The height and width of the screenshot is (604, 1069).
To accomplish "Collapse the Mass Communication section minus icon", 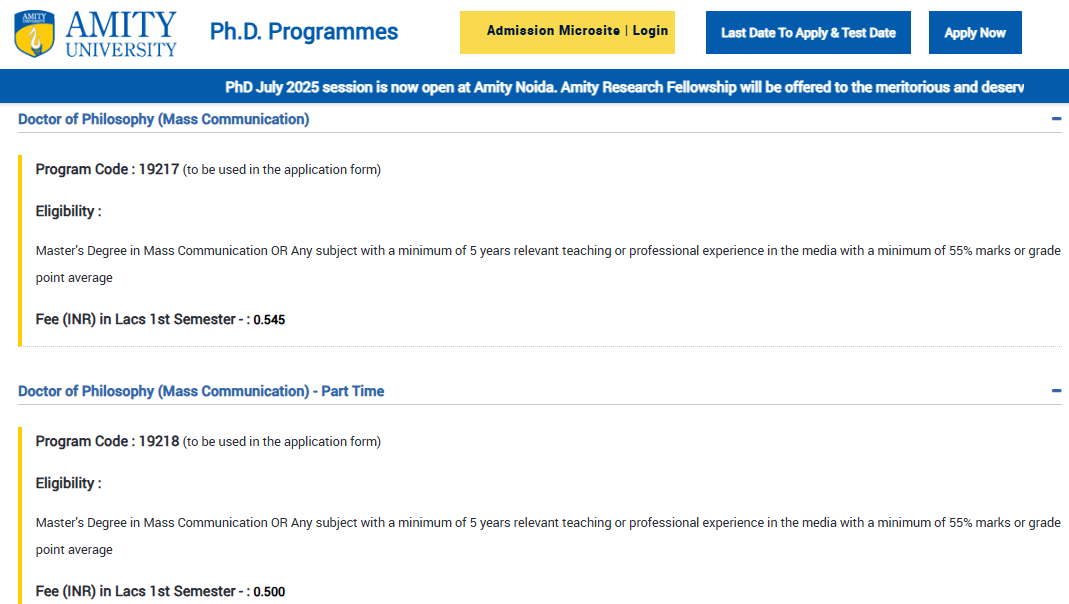I will 1056,119.
